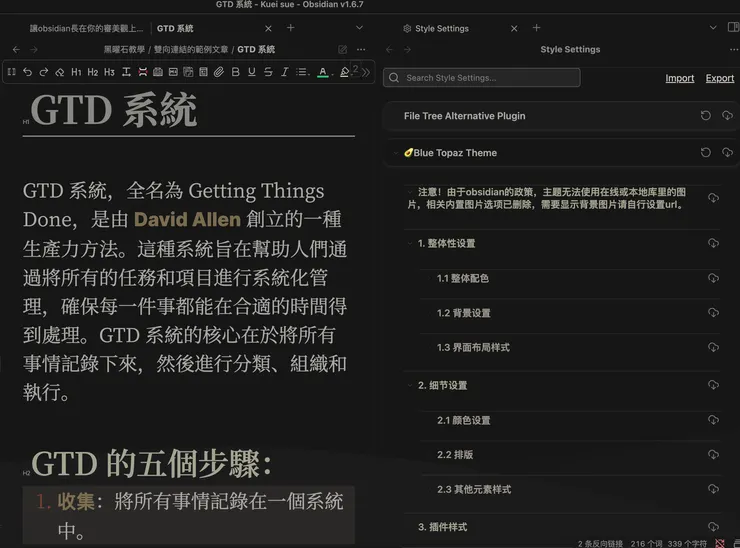Click the 2 条反向链接 status bar entry
Viewport: 740px width, 548px height.
click(600, 544)
